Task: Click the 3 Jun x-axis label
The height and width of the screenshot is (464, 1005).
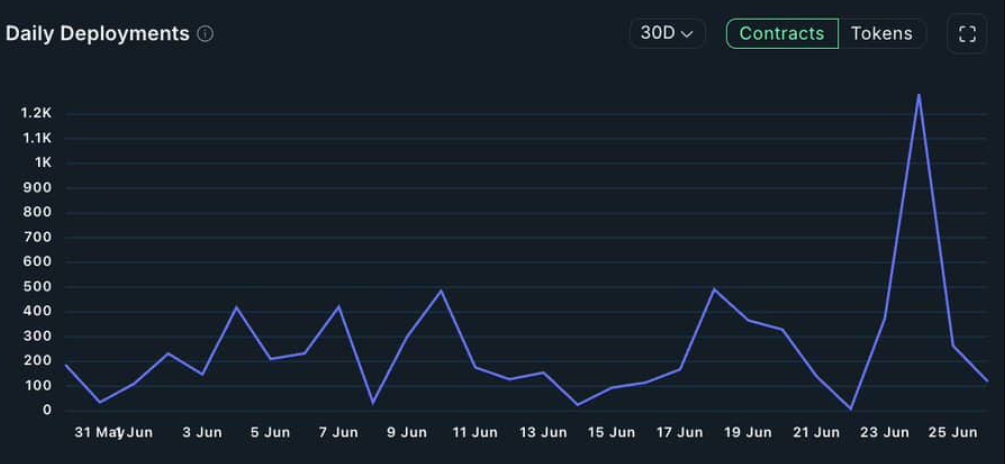Action: [202, 433]
